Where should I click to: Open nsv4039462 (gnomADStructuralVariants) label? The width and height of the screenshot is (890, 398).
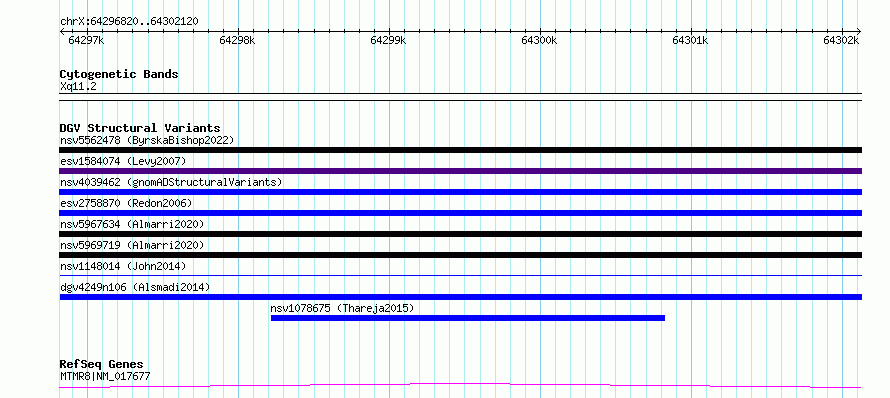[x=171, y=182]
